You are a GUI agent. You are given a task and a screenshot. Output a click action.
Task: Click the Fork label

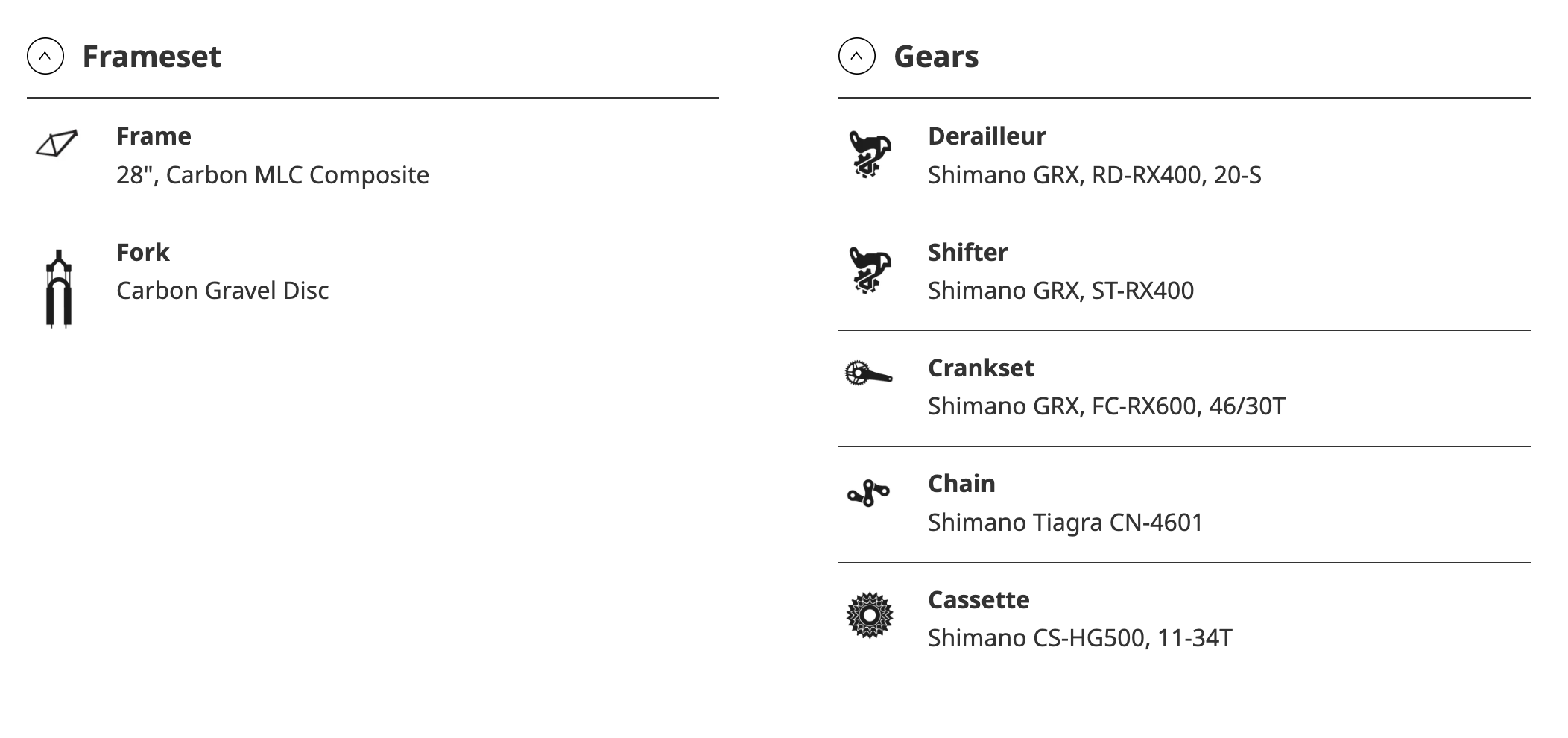click(143, 253)
